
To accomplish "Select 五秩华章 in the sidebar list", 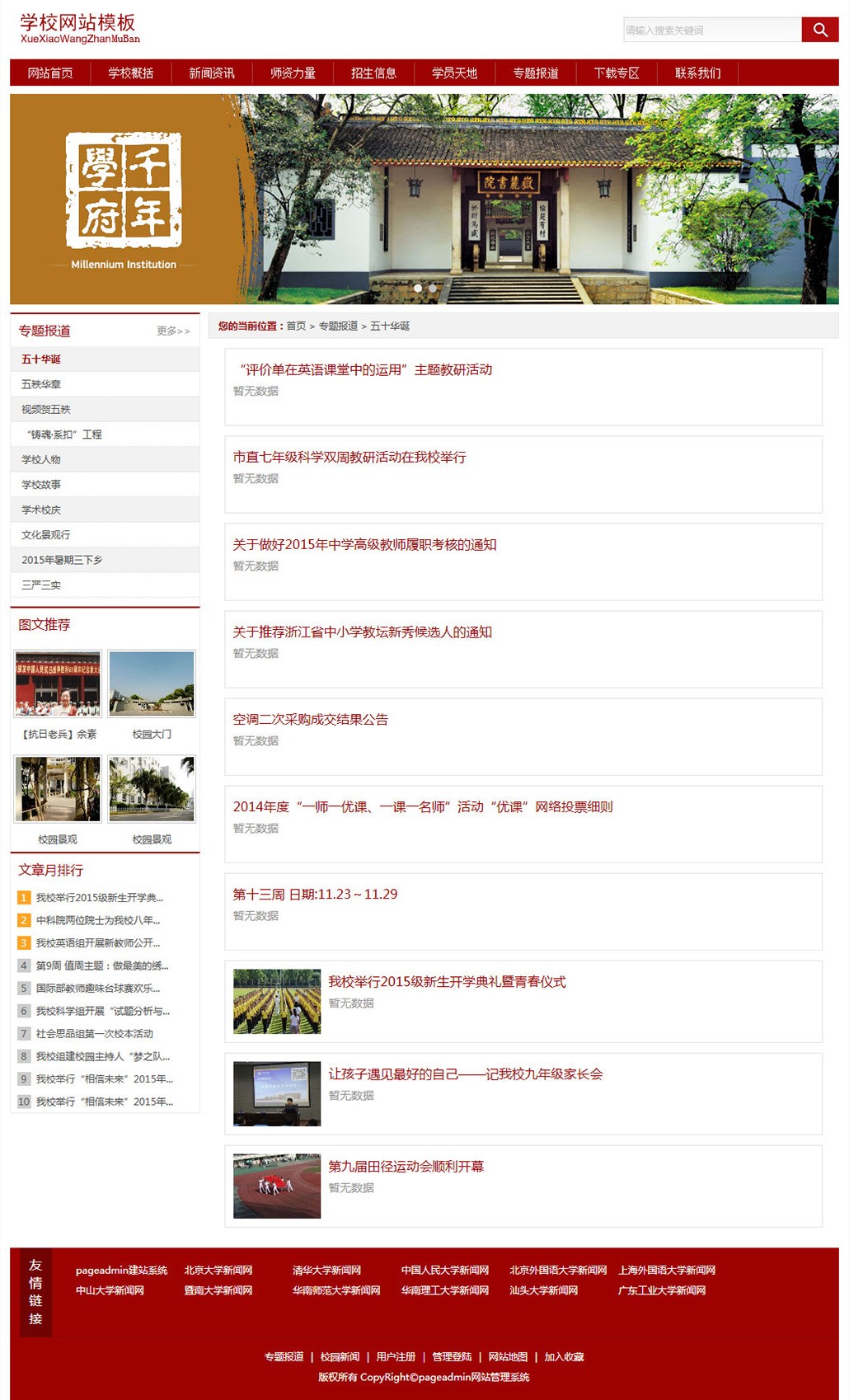I will (x=41, y=384).
